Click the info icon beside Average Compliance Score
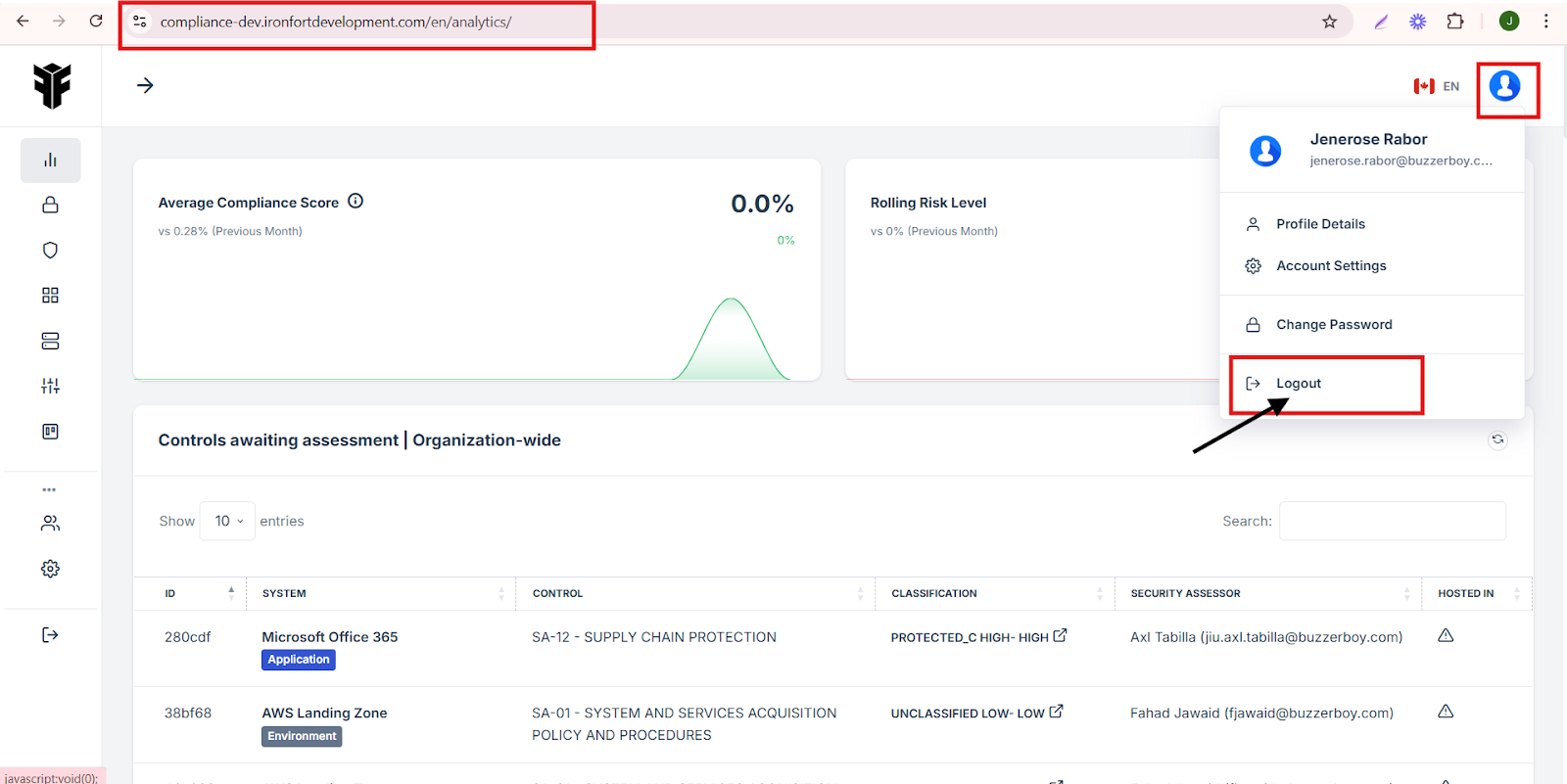 click(356, 202)
